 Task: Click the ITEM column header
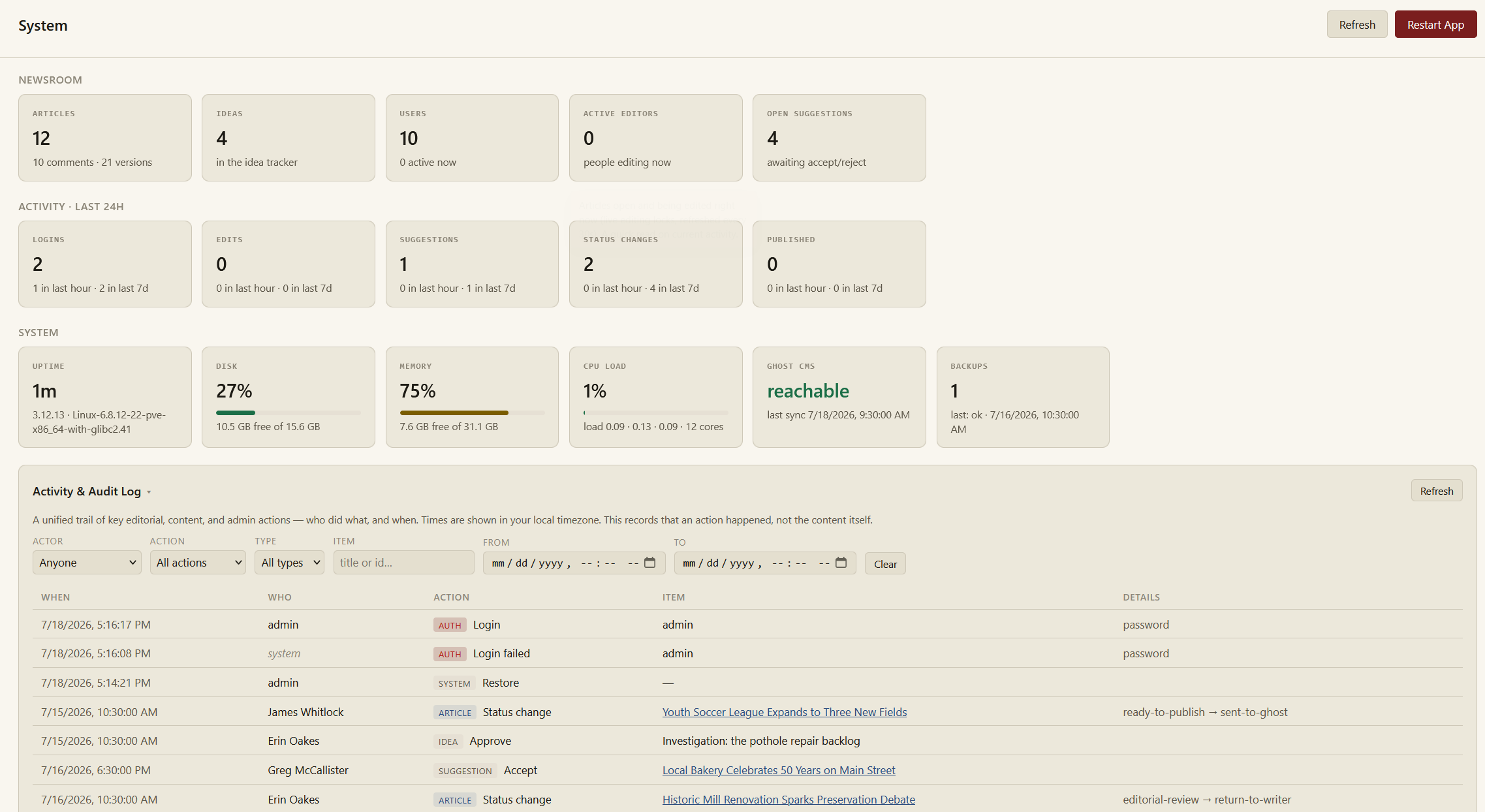tap(674, 597)
